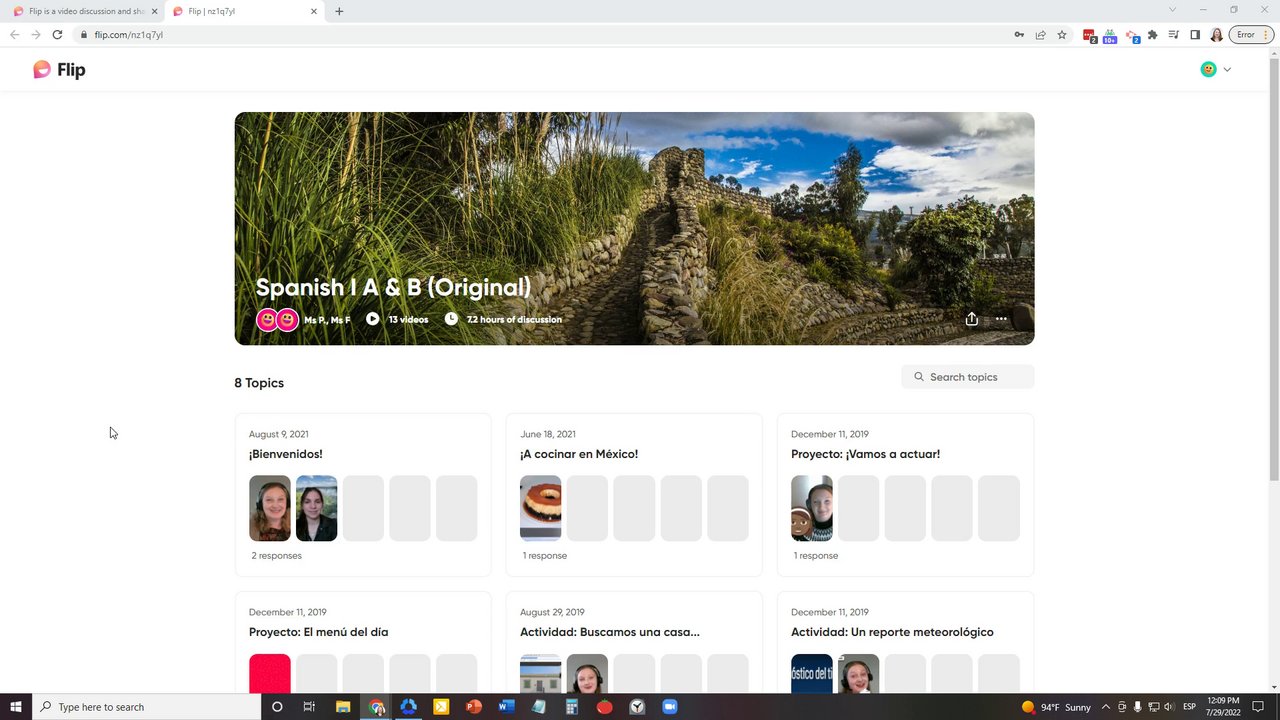1280x720 pixels.
Task: Click the Chrome profile avatar
Action: pyautogui.click(x=1216, y=34)
